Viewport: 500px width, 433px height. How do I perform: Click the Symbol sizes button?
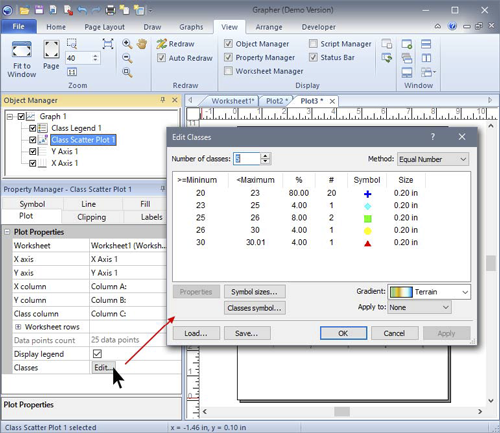click(x=254, y=292)
